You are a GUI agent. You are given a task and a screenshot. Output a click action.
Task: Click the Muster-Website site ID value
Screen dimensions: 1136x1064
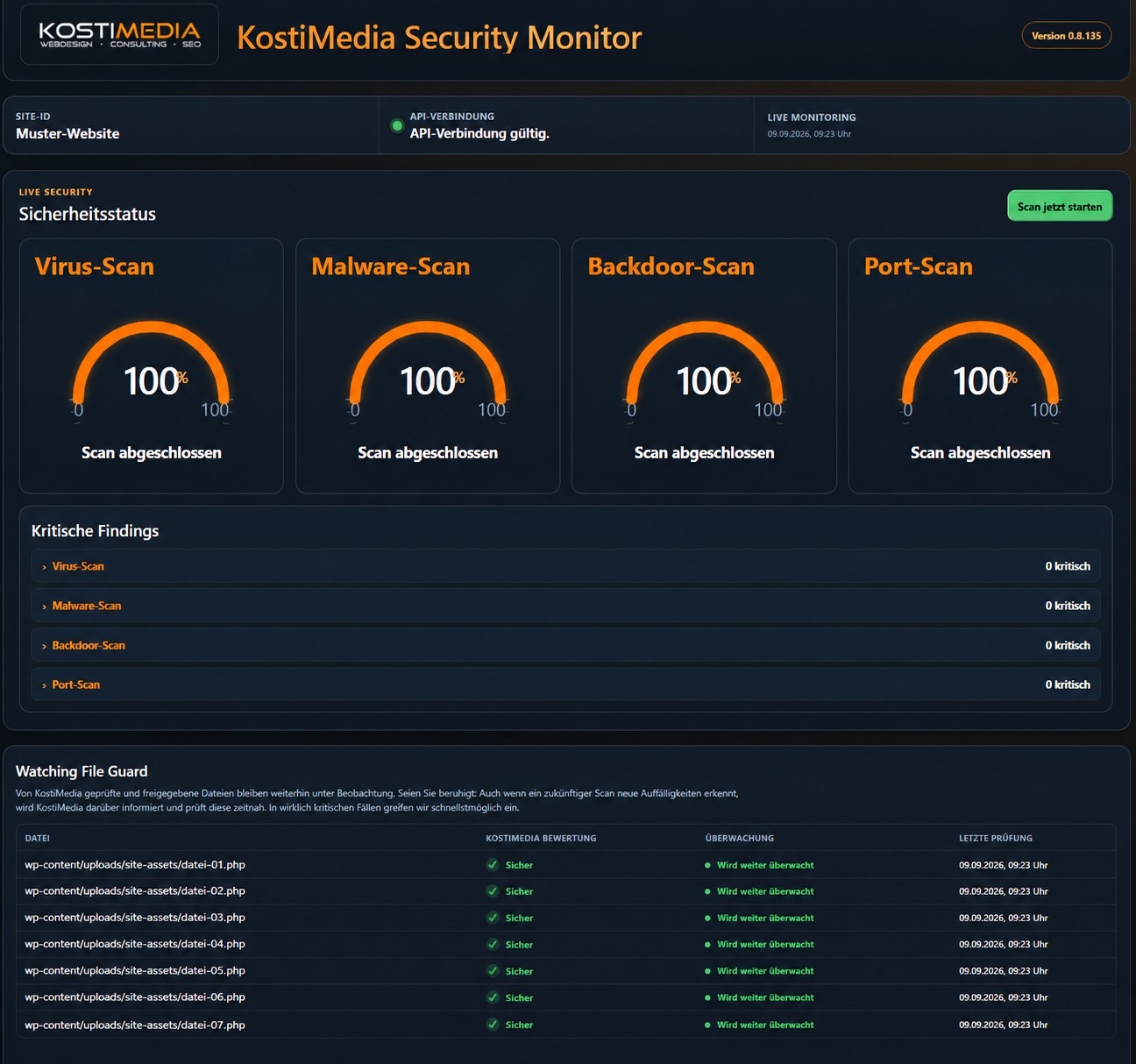[x=67, y=134]
